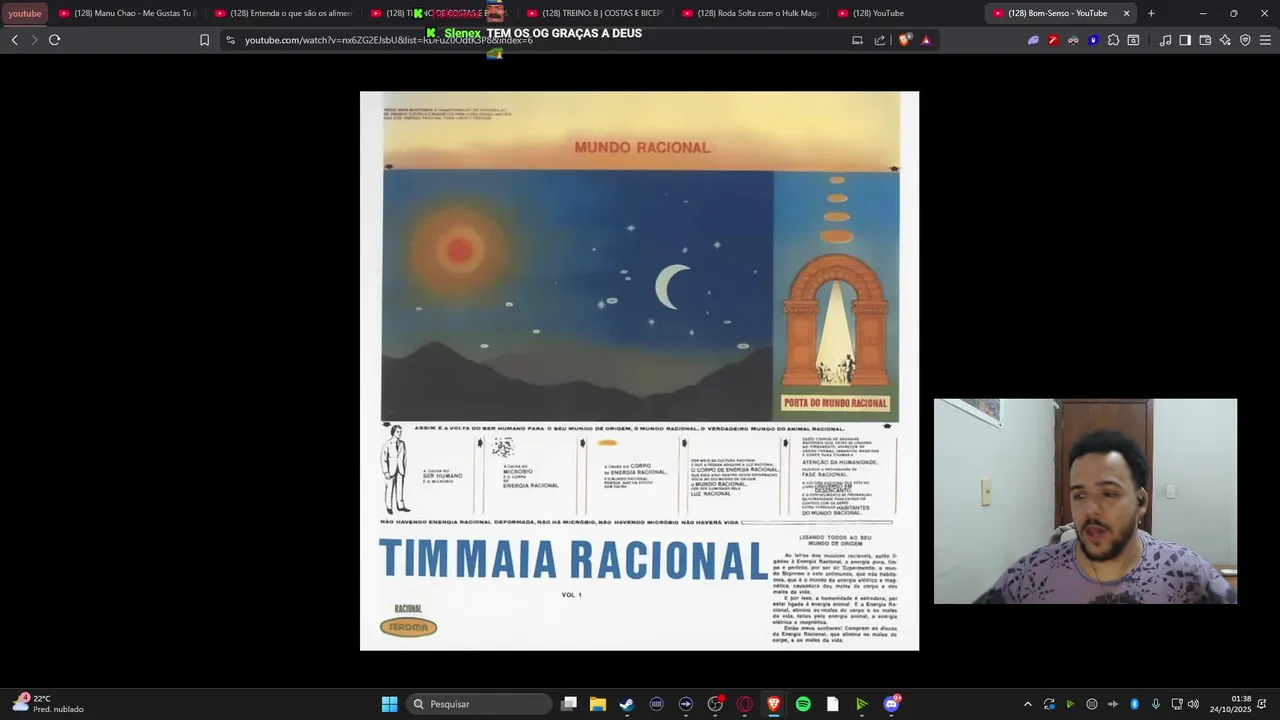Image resolution: width=1280 pixels, height=720 pixels.
Task: Open the volume speaker tray icon
Action: point(1193,704)
